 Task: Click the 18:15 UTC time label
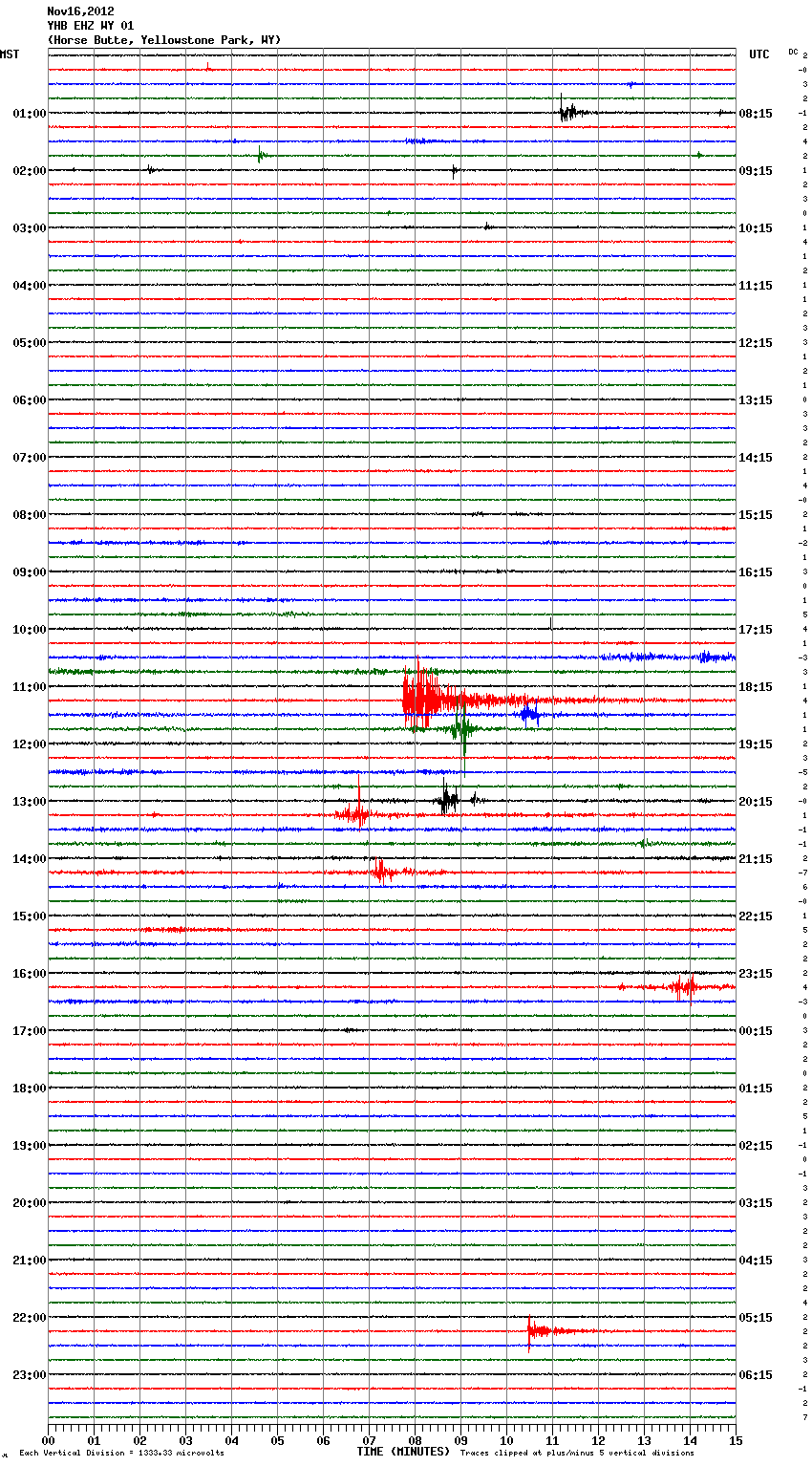[756, 687]
